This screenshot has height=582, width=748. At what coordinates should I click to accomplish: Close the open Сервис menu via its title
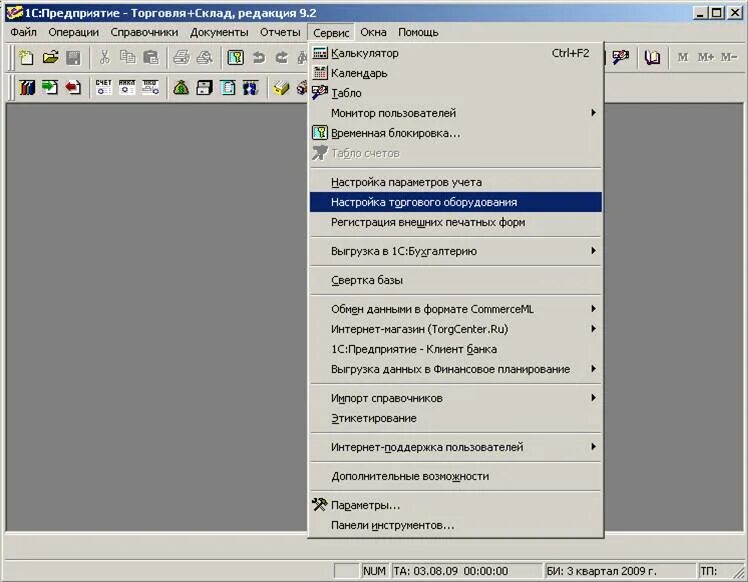pyautogui.click(x=331, y=32)
